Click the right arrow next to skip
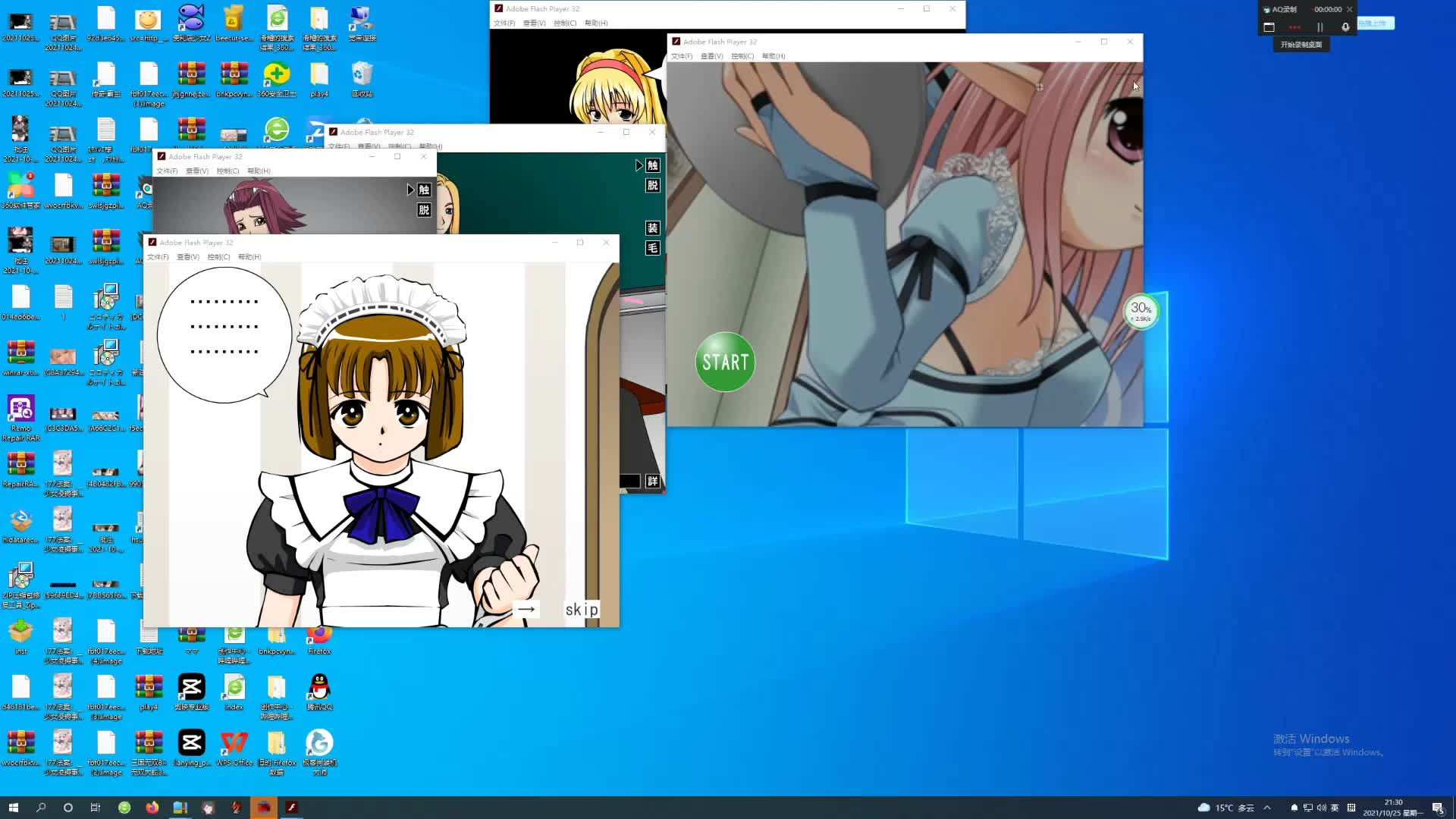Screen dimensions: 1456x819 tap(526, 609)
